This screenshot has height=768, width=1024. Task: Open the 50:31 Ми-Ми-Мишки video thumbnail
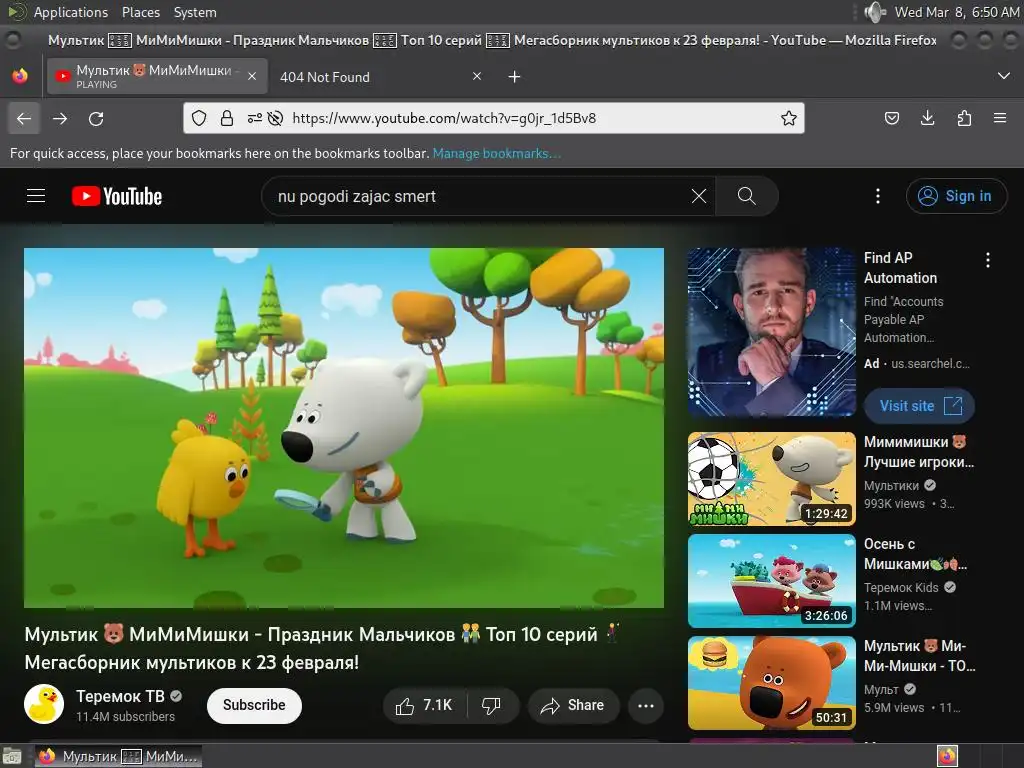[771, 682]
